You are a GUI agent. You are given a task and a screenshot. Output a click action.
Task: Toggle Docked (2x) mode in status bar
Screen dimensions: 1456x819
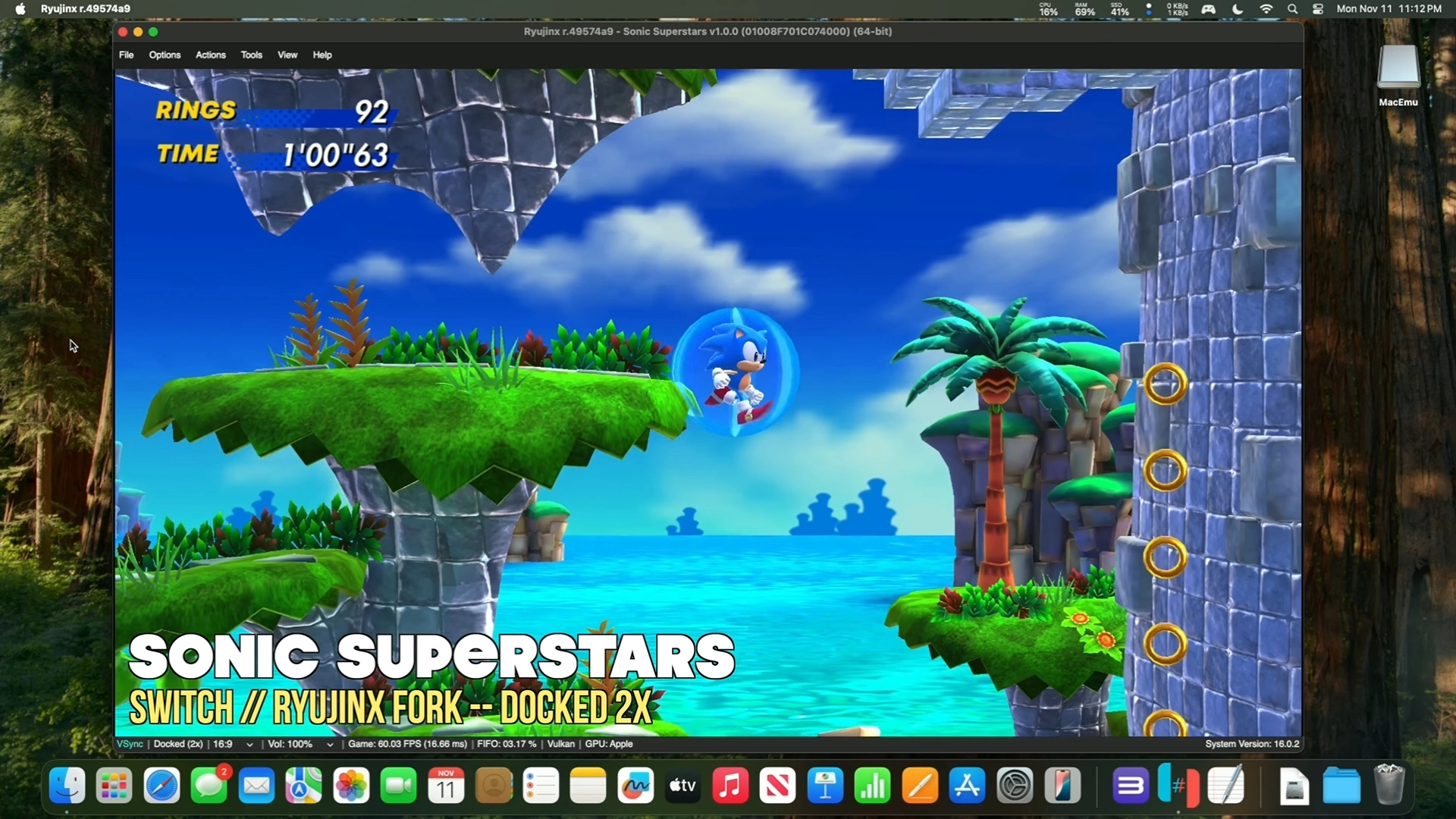click(x=178, y=744)
